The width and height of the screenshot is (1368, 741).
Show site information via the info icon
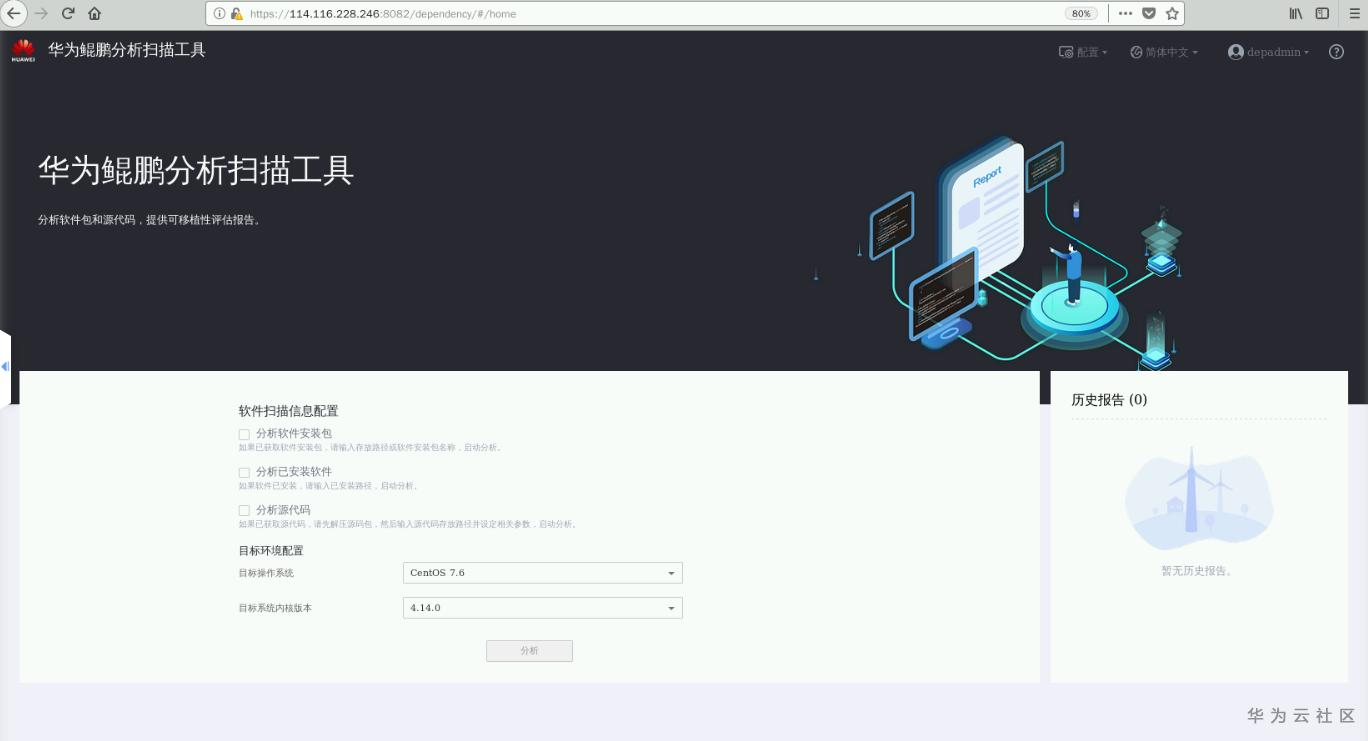(219, 14)
